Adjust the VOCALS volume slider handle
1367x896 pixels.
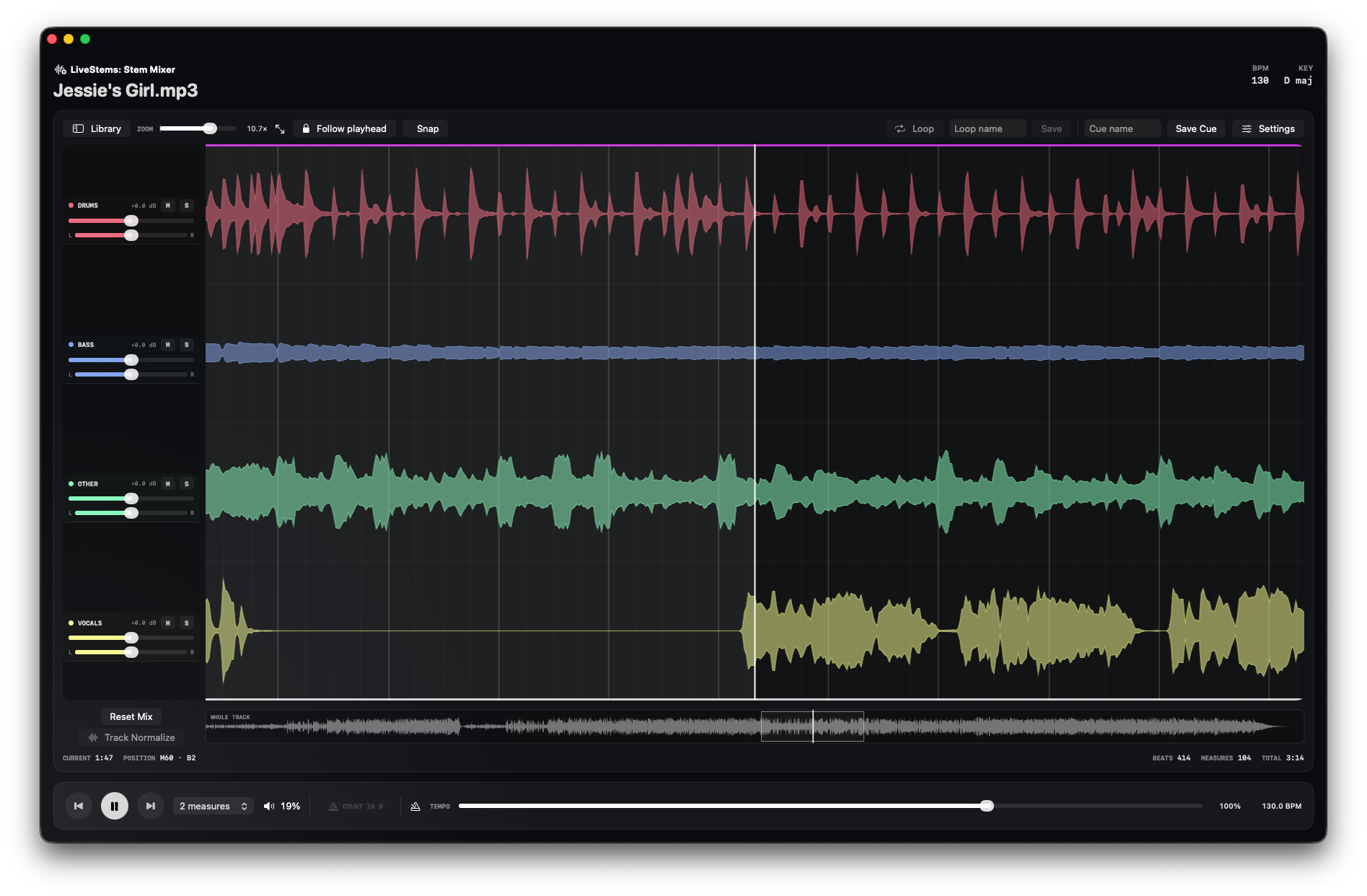pos(131,638)
